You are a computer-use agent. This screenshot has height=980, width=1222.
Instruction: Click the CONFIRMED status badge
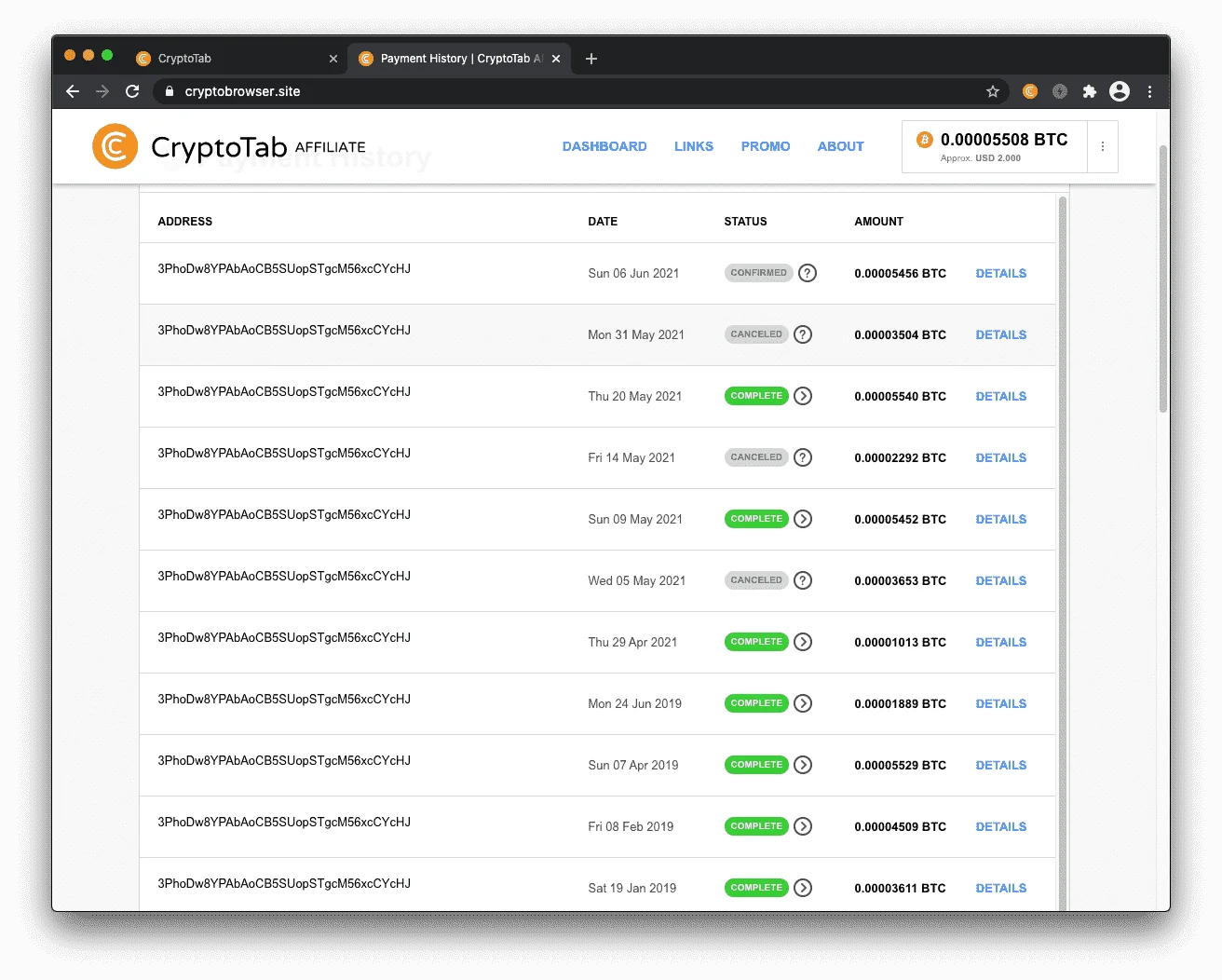tap(758, 273)
